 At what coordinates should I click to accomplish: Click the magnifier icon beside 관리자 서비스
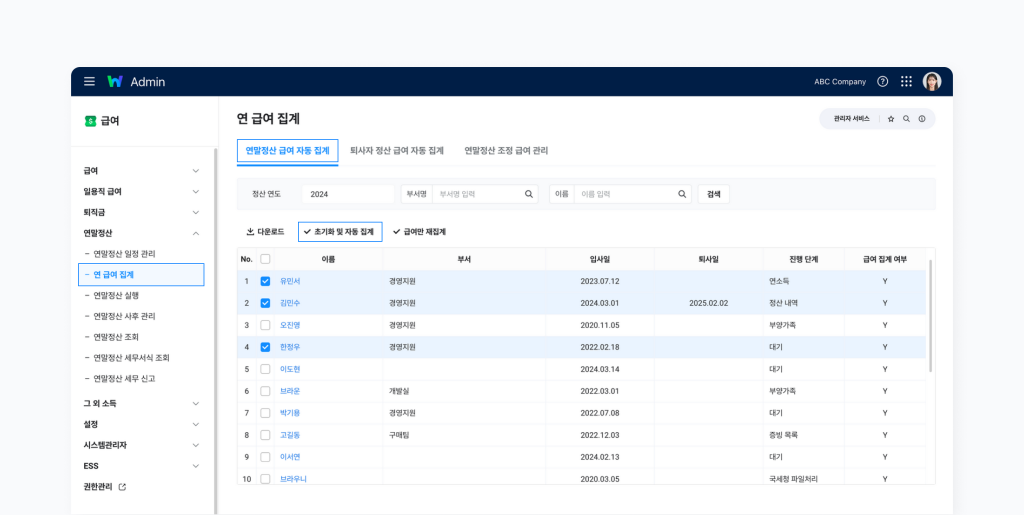tap(906, 119)
